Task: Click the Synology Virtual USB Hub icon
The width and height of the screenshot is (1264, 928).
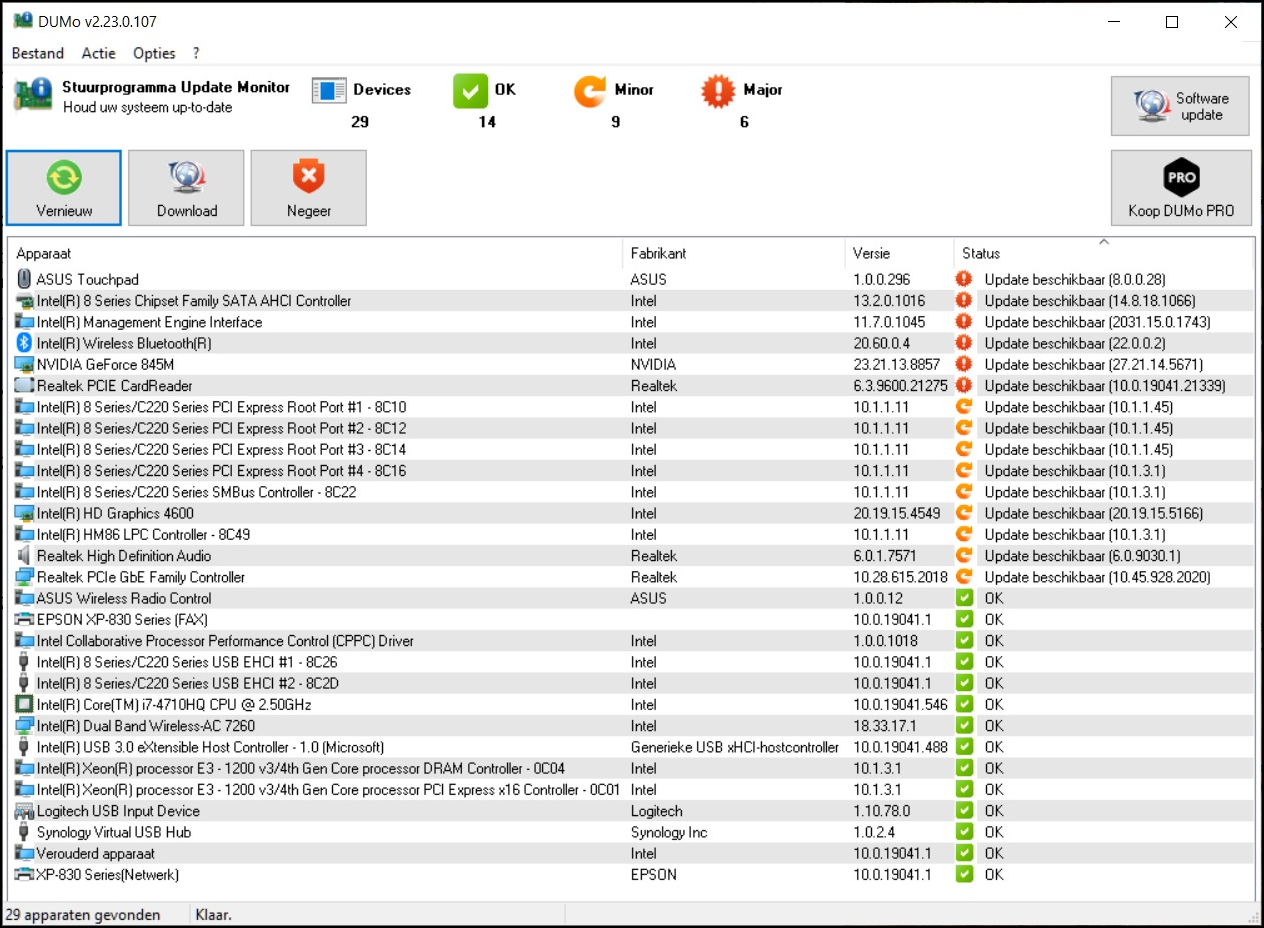Action: pyautogui.click(x=25, y=832)
